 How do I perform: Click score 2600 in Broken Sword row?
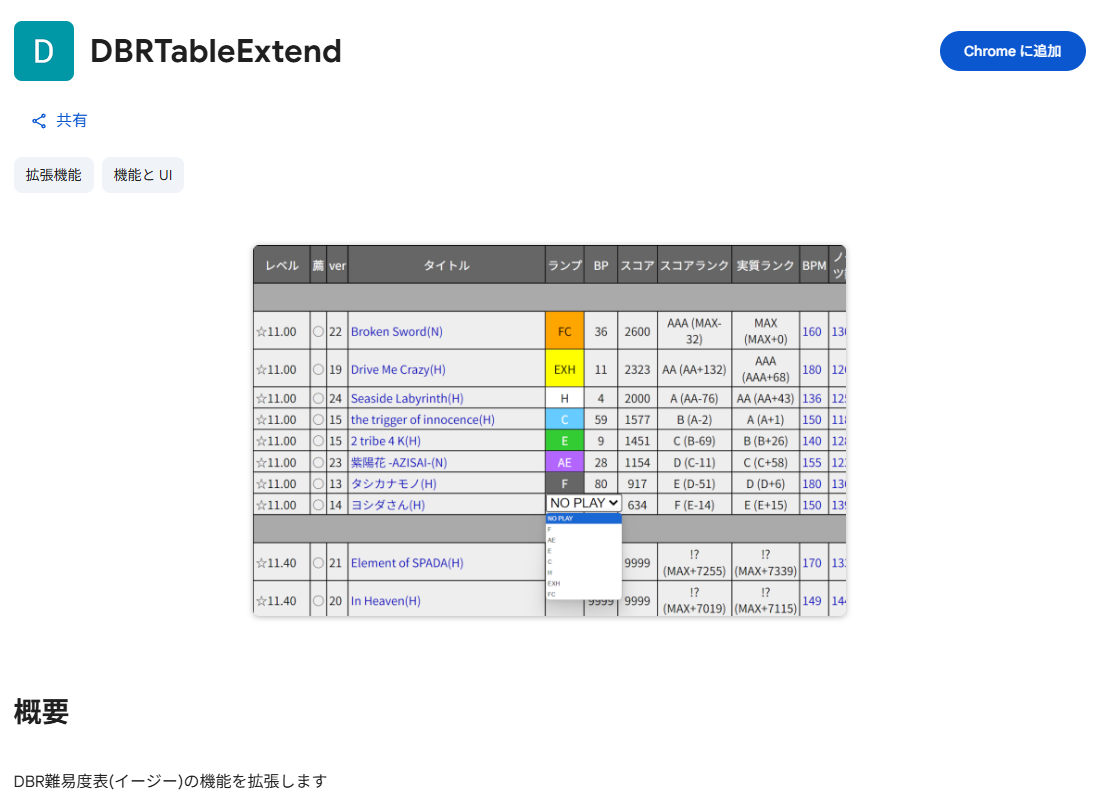pos(637,331)
